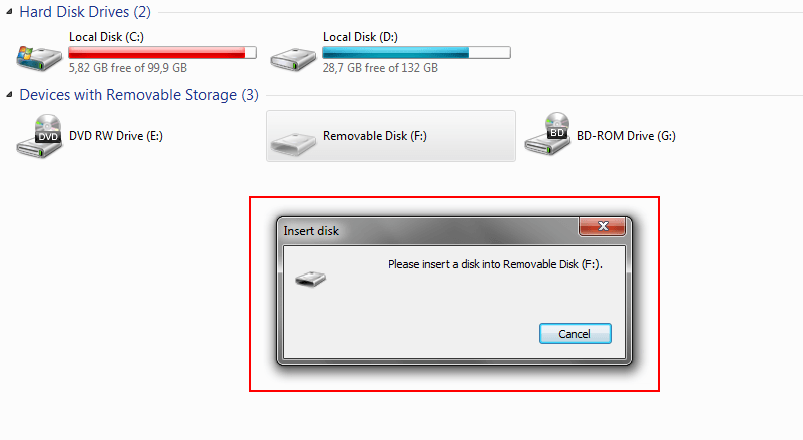803x440 pixels.
Task: Click the BD-ROM Drive (G:) text label
Action: (x=626, y=136)
